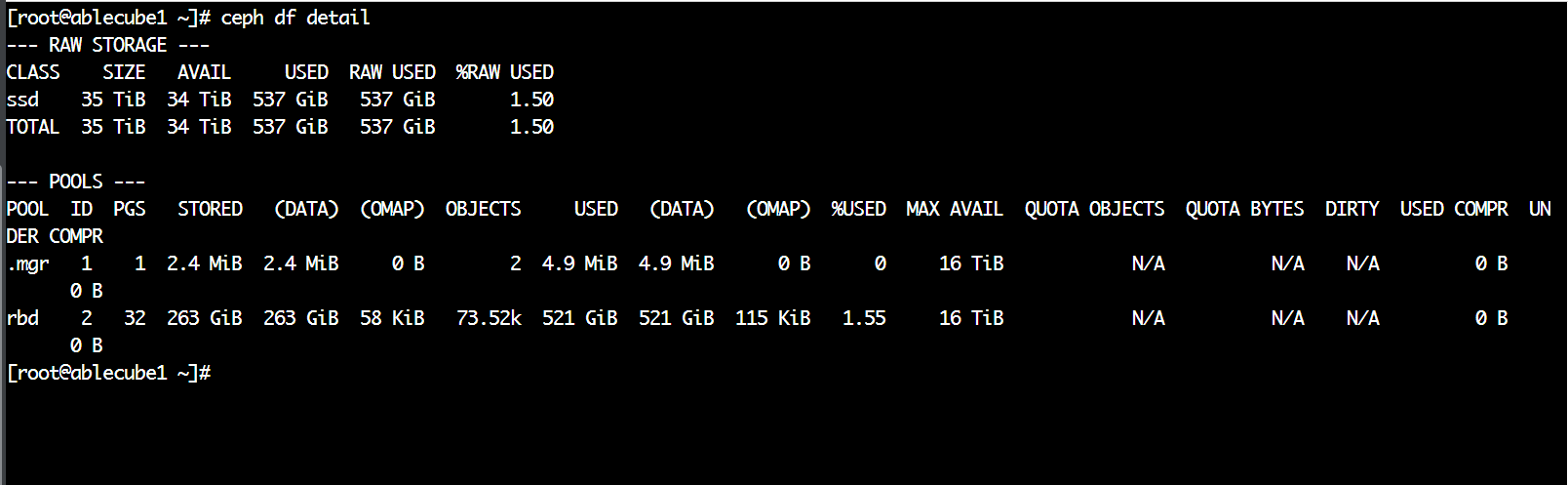Screen dimensions: 1568x485
Task: Select the 1.55 %USED value for rbd
Action: (864, 318)
